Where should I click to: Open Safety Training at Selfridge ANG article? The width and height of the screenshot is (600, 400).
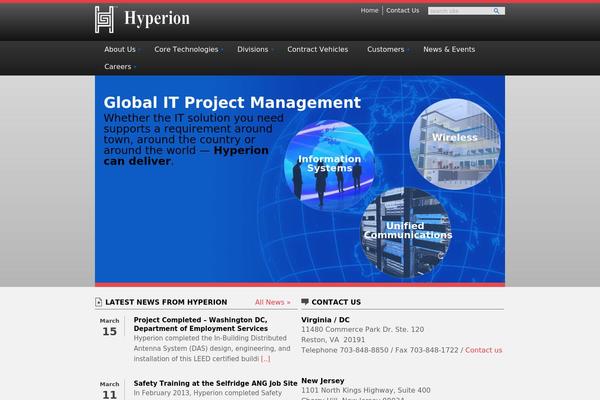[x=215, y=383]
